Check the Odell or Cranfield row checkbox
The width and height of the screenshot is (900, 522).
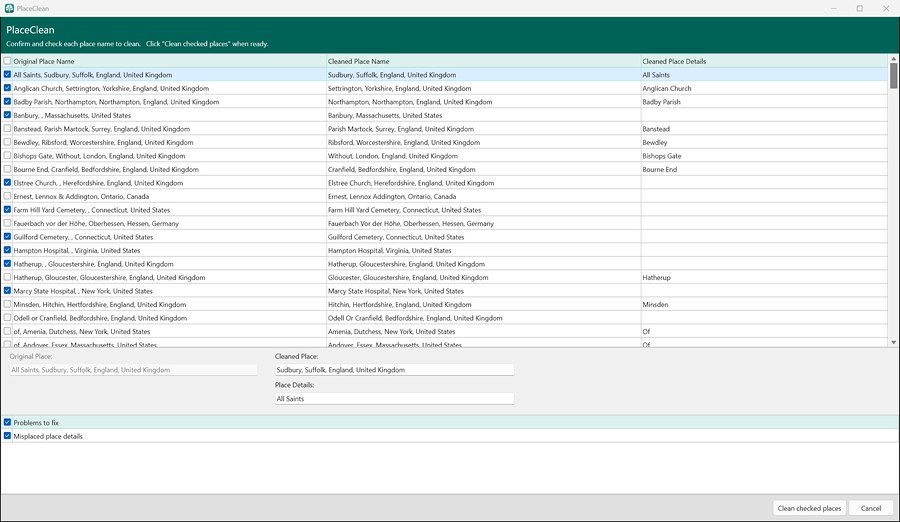(7, 318)
